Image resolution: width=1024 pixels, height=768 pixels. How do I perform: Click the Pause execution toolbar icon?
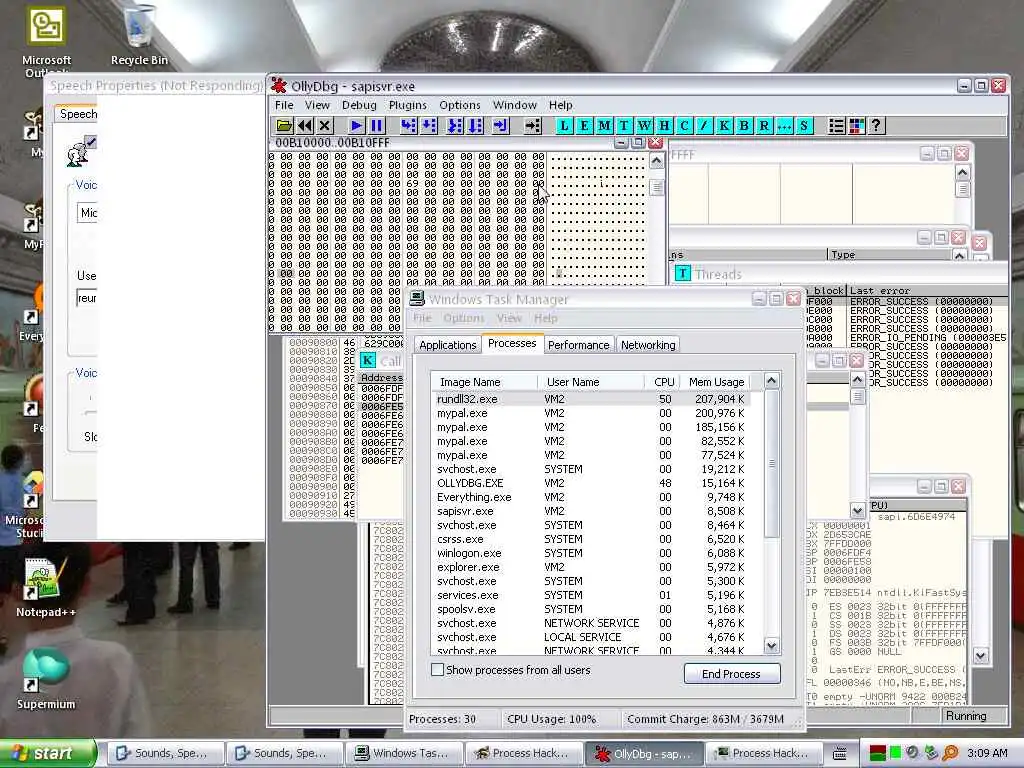point(377,125)
